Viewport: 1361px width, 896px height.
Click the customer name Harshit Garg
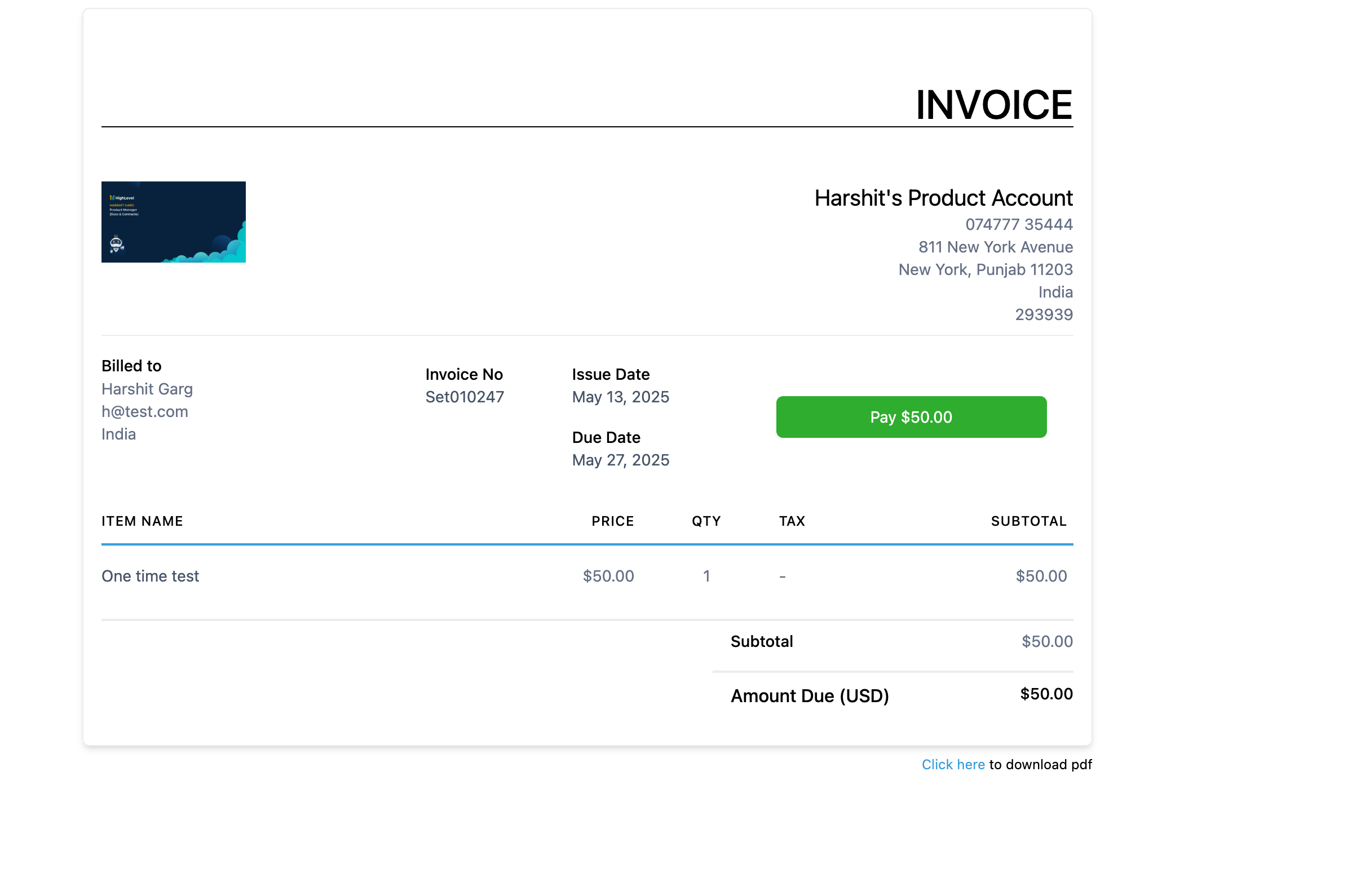tap(147, 389)
